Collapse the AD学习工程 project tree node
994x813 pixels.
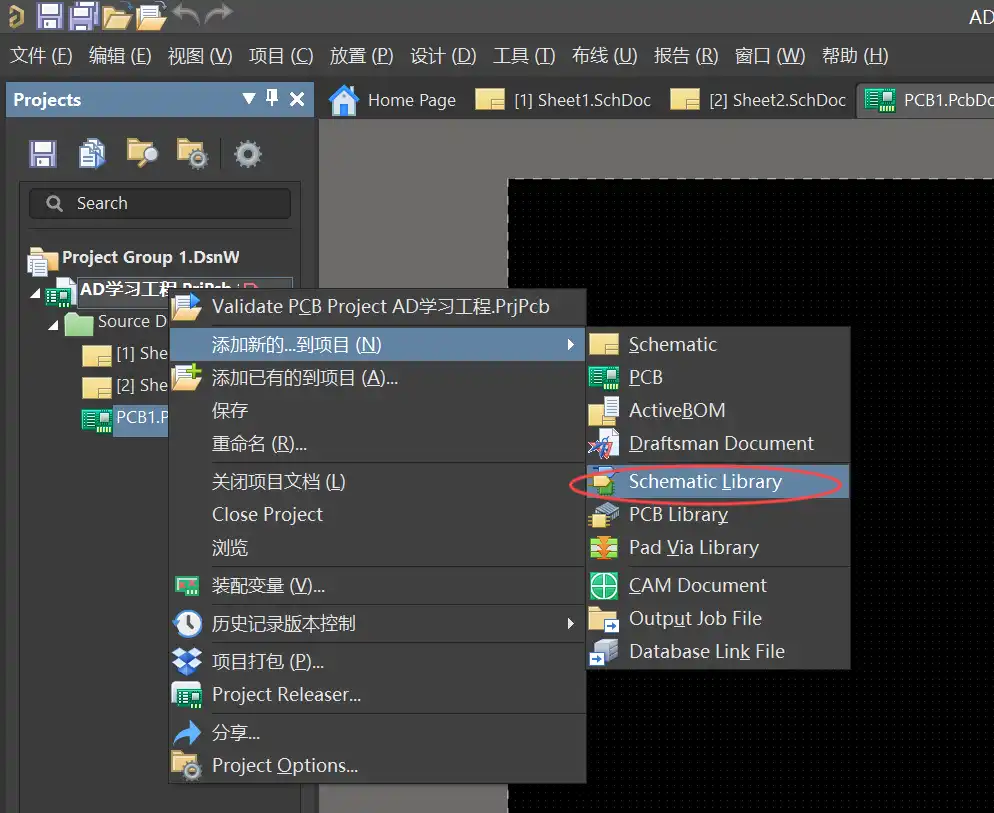click(x=37, y=293)
